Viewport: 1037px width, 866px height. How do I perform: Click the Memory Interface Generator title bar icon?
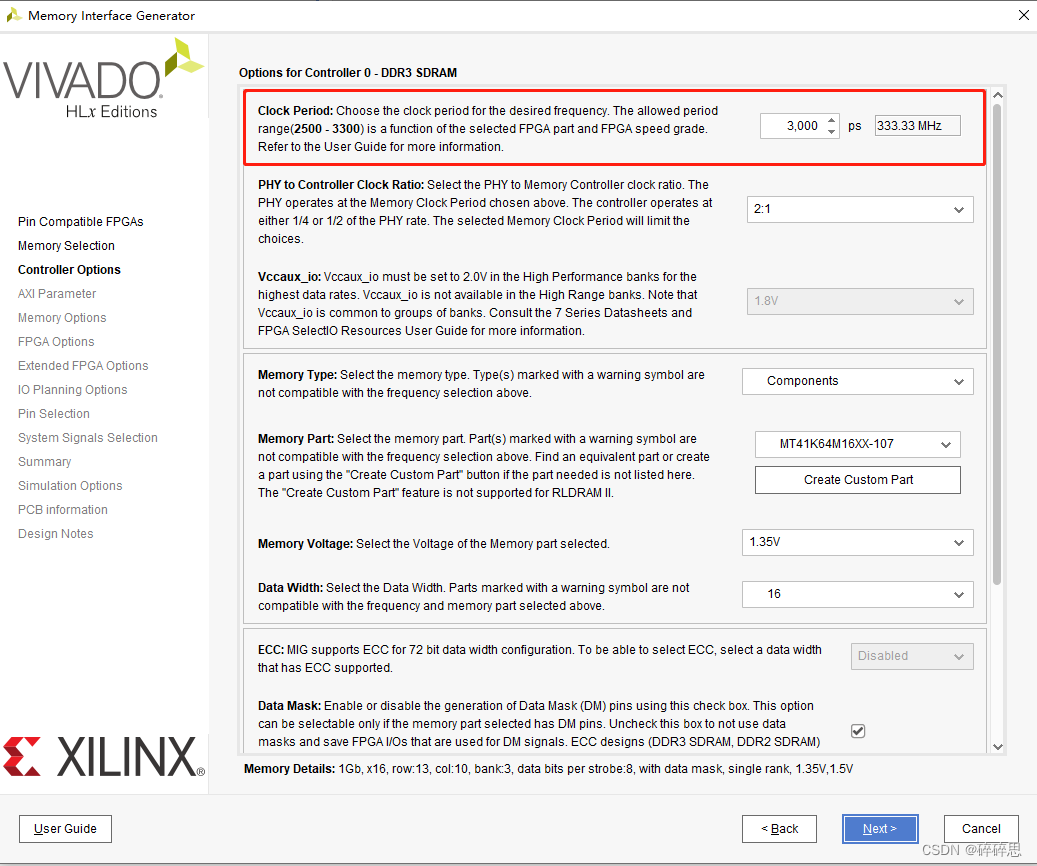(14, 15)
